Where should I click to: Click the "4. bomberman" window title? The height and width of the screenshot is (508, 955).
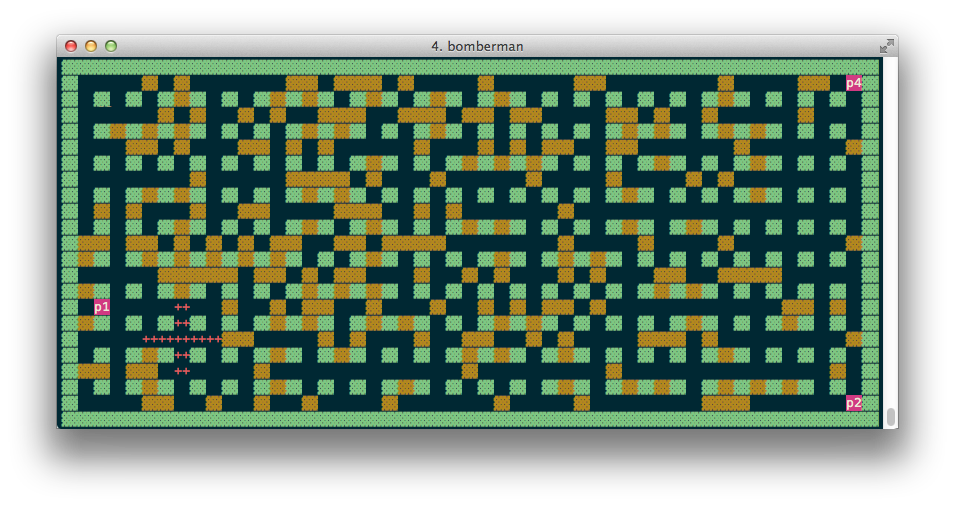pos(478,46)
